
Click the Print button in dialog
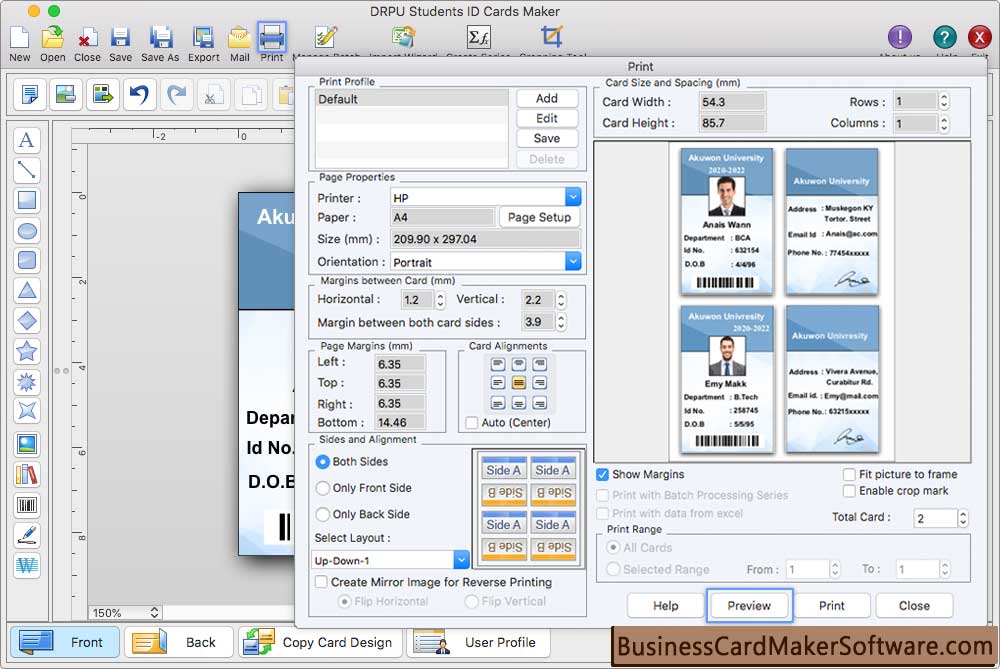(x=832, y=606)
